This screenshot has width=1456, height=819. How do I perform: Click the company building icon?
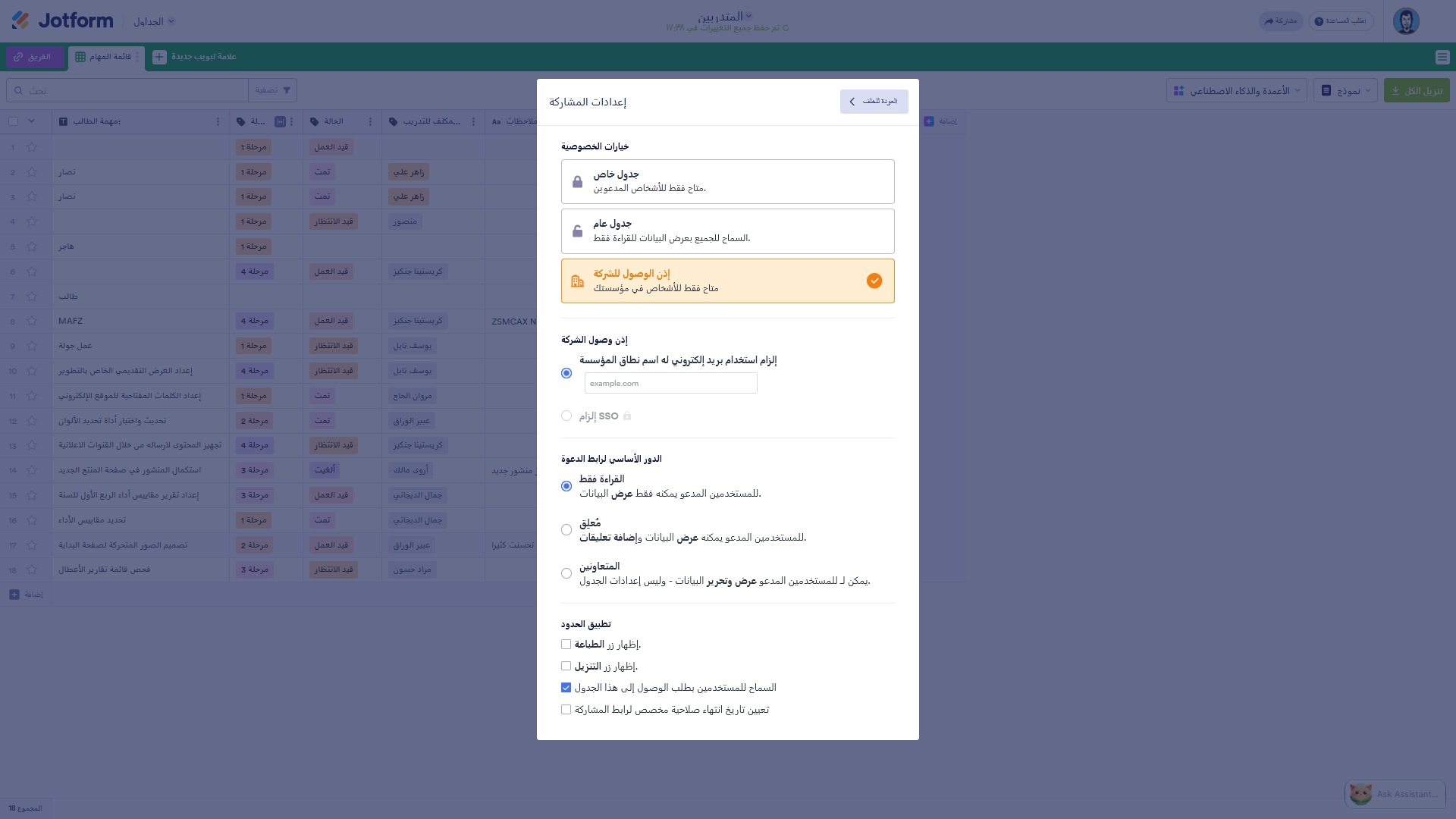coord(577,281)
